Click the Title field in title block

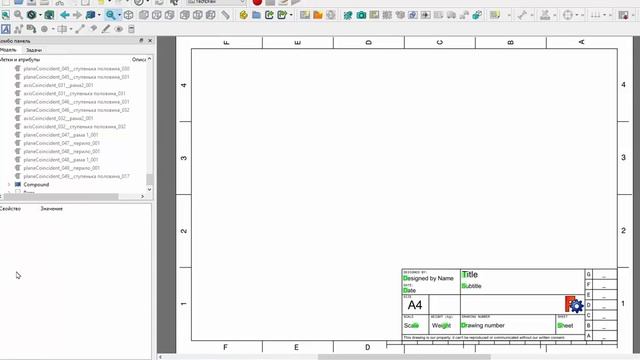(470, 275)
